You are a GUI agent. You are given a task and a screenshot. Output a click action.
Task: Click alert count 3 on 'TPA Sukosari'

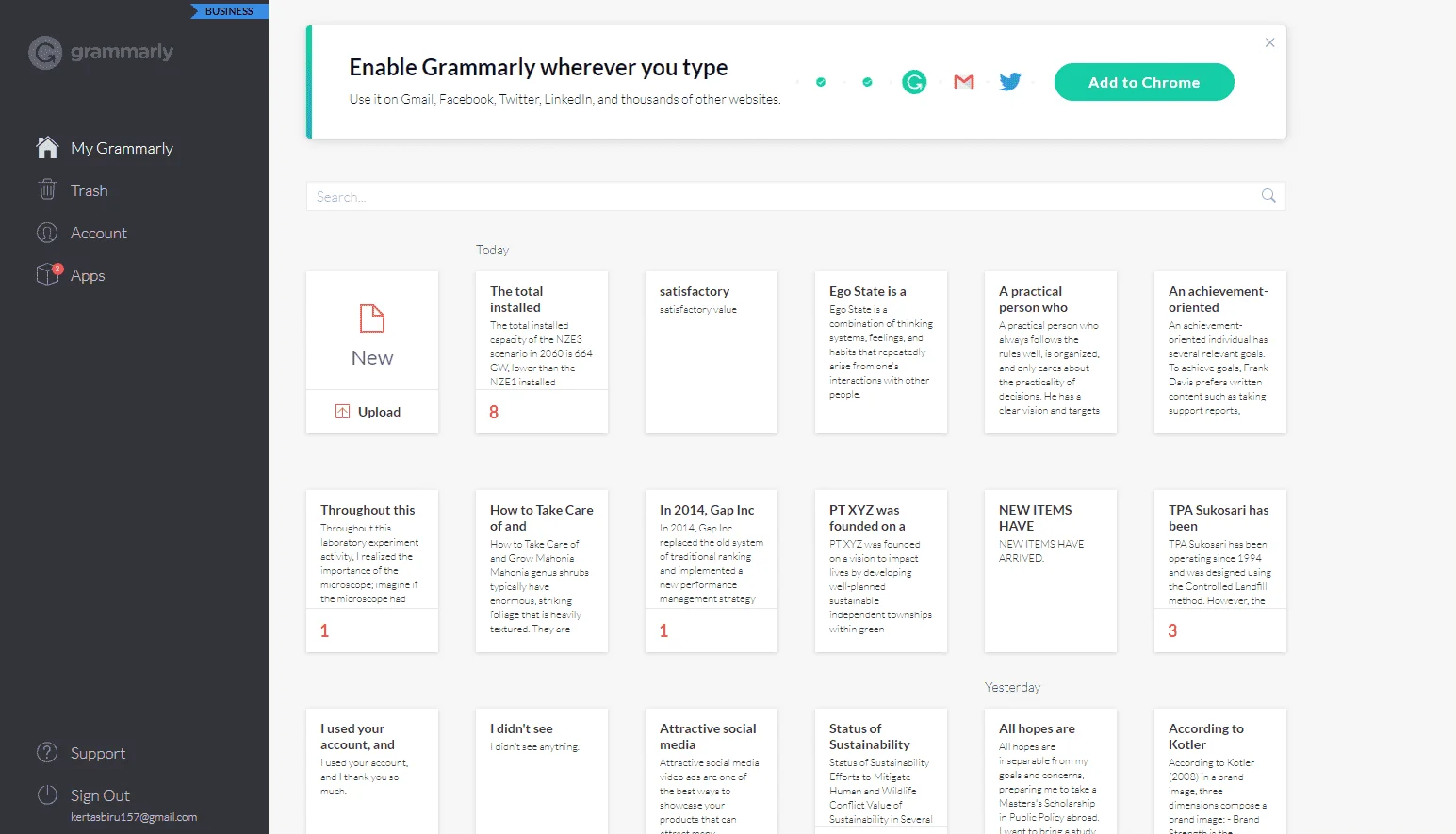click(x=1172, y=630)
